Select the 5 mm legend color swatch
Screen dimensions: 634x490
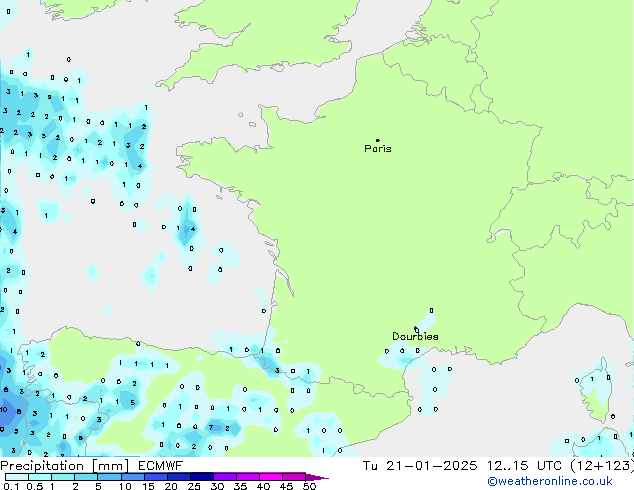pos(108,477)
